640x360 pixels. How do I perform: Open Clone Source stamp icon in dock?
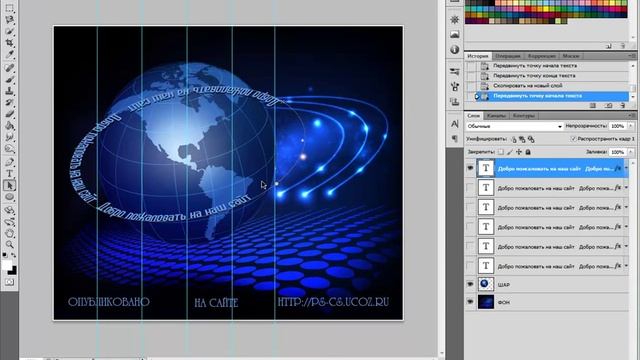tap(455, 101)
